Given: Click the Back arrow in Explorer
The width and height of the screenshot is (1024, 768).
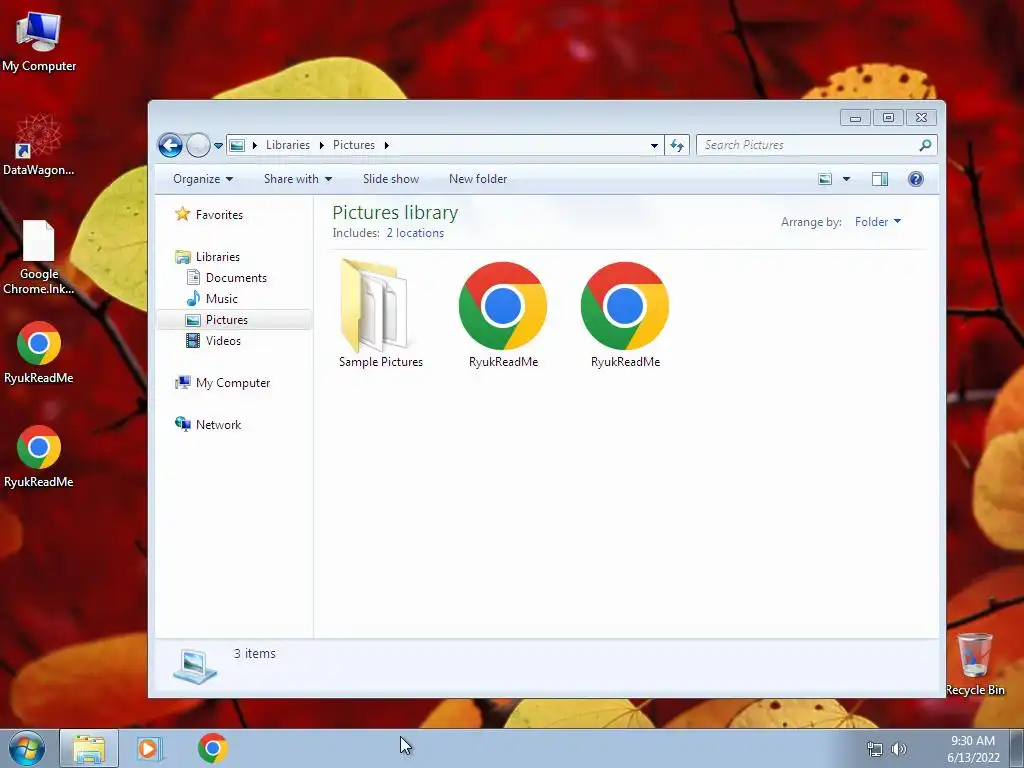Looking at the screenshot, I should 170,145.
